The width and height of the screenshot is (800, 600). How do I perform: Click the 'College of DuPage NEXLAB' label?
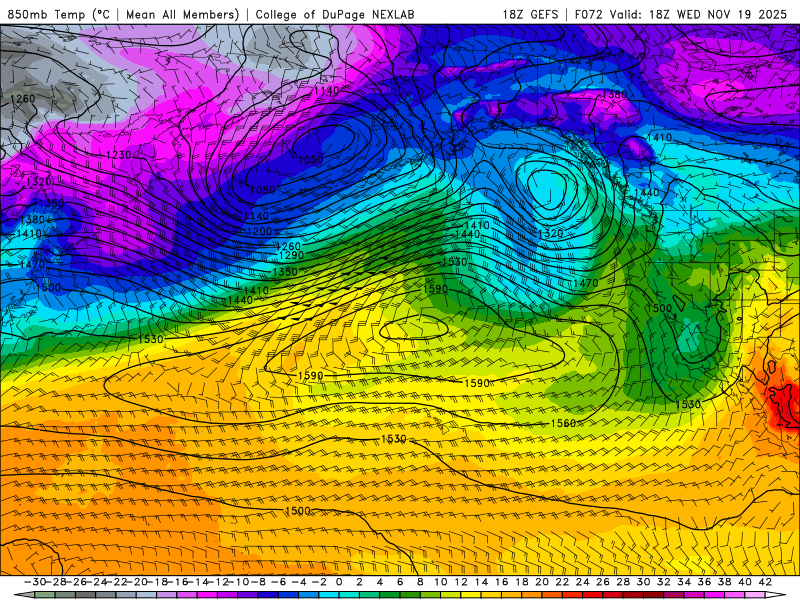click(x=335, y=14)
